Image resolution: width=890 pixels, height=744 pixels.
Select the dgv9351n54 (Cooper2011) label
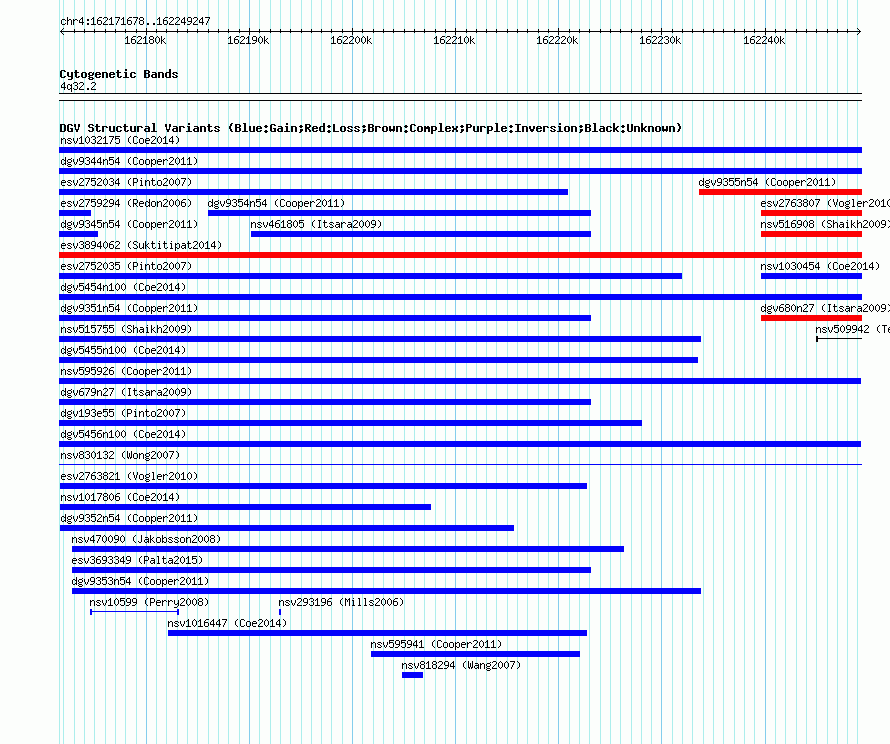coord(129,308)
